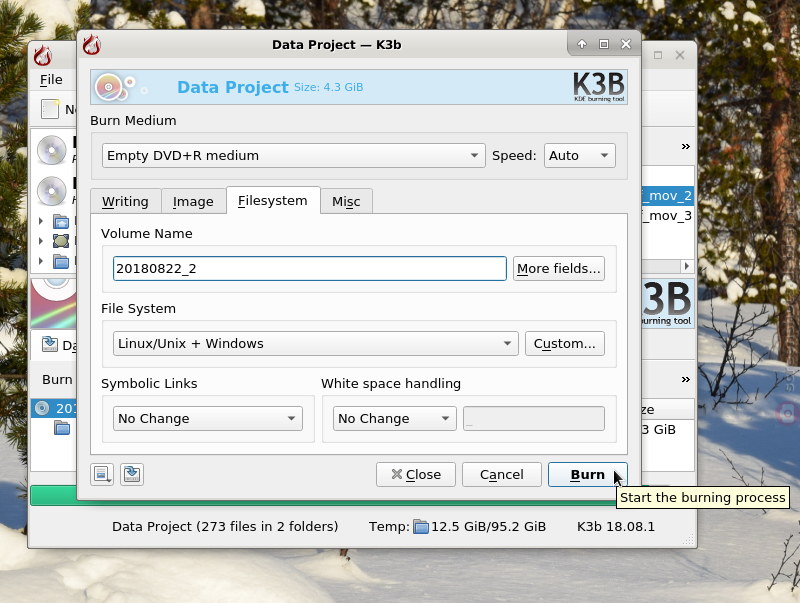Screen dimensions: 800x603
Task: Select the file ending with _mov_3
Action: coord(668,216)
